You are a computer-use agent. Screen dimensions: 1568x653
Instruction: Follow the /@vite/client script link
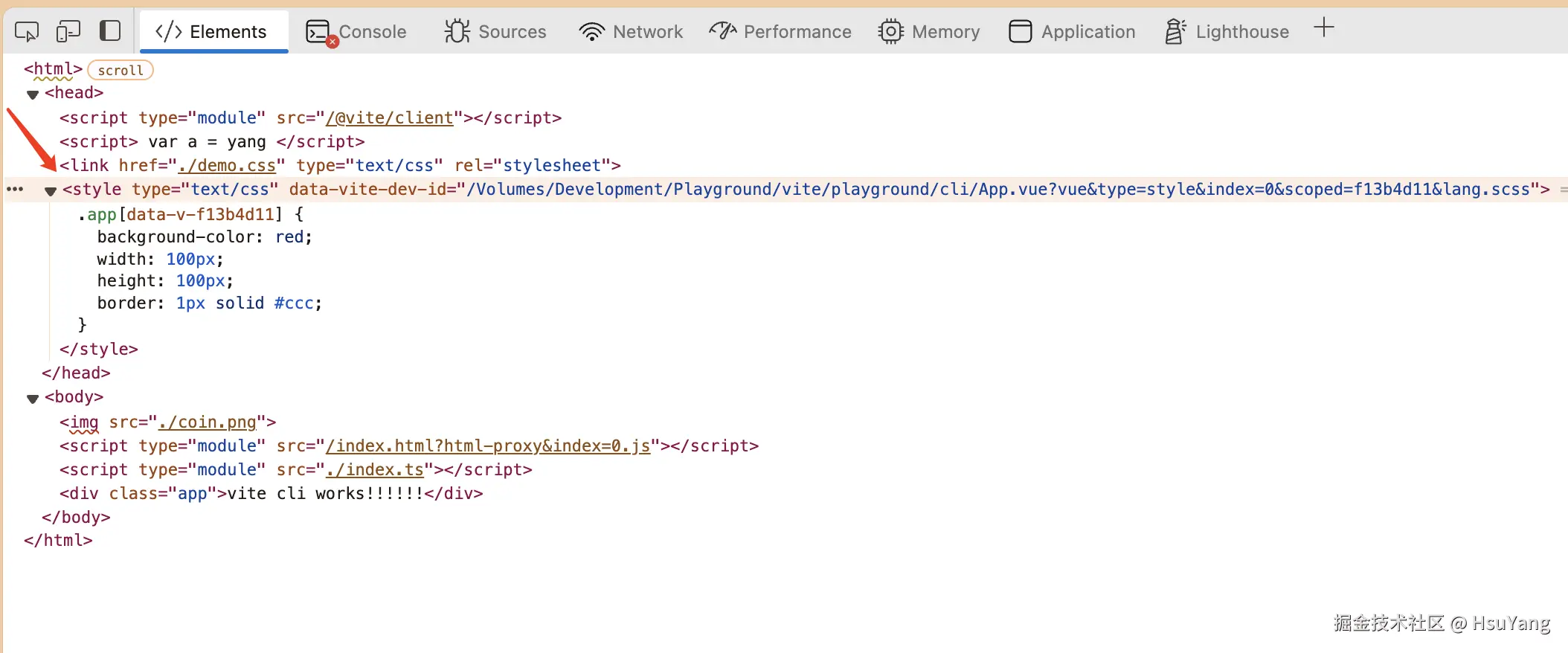click(x=390, y=118)
